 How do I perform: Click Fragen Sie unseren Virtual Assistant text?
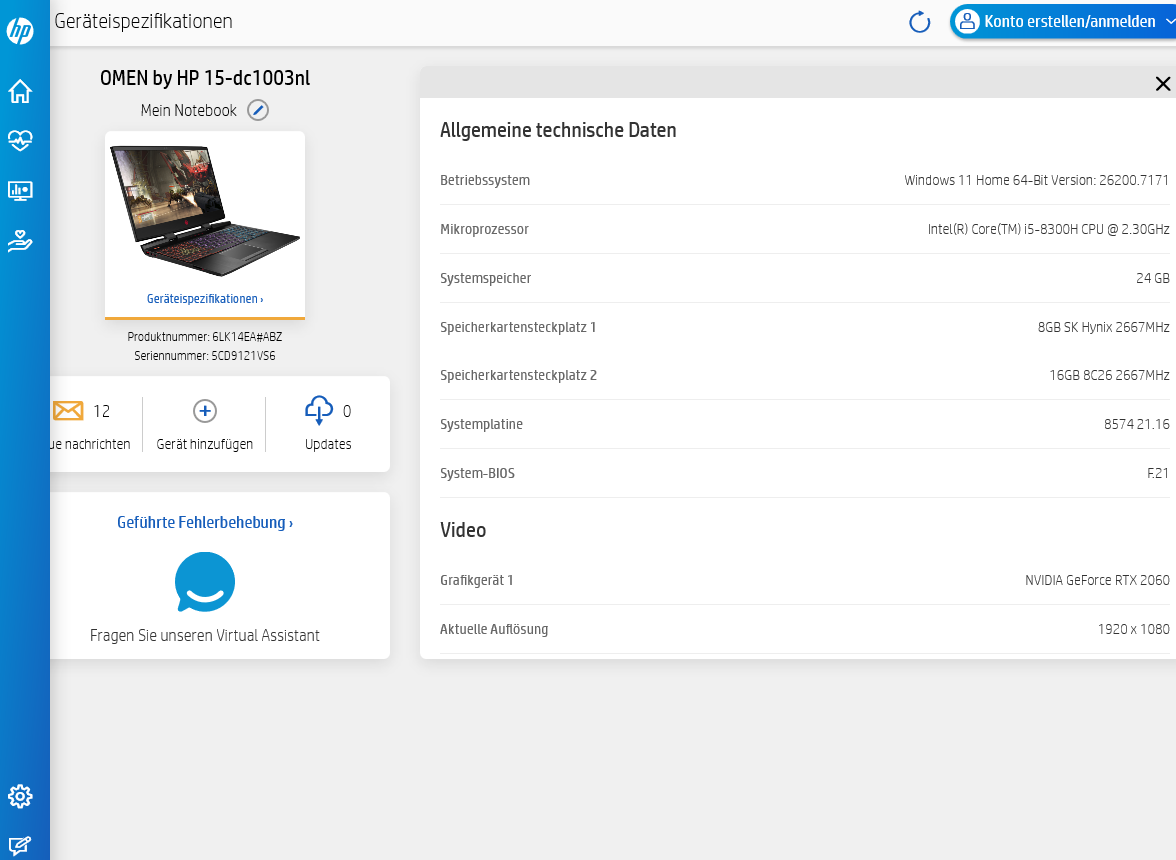tap(205, 635)
